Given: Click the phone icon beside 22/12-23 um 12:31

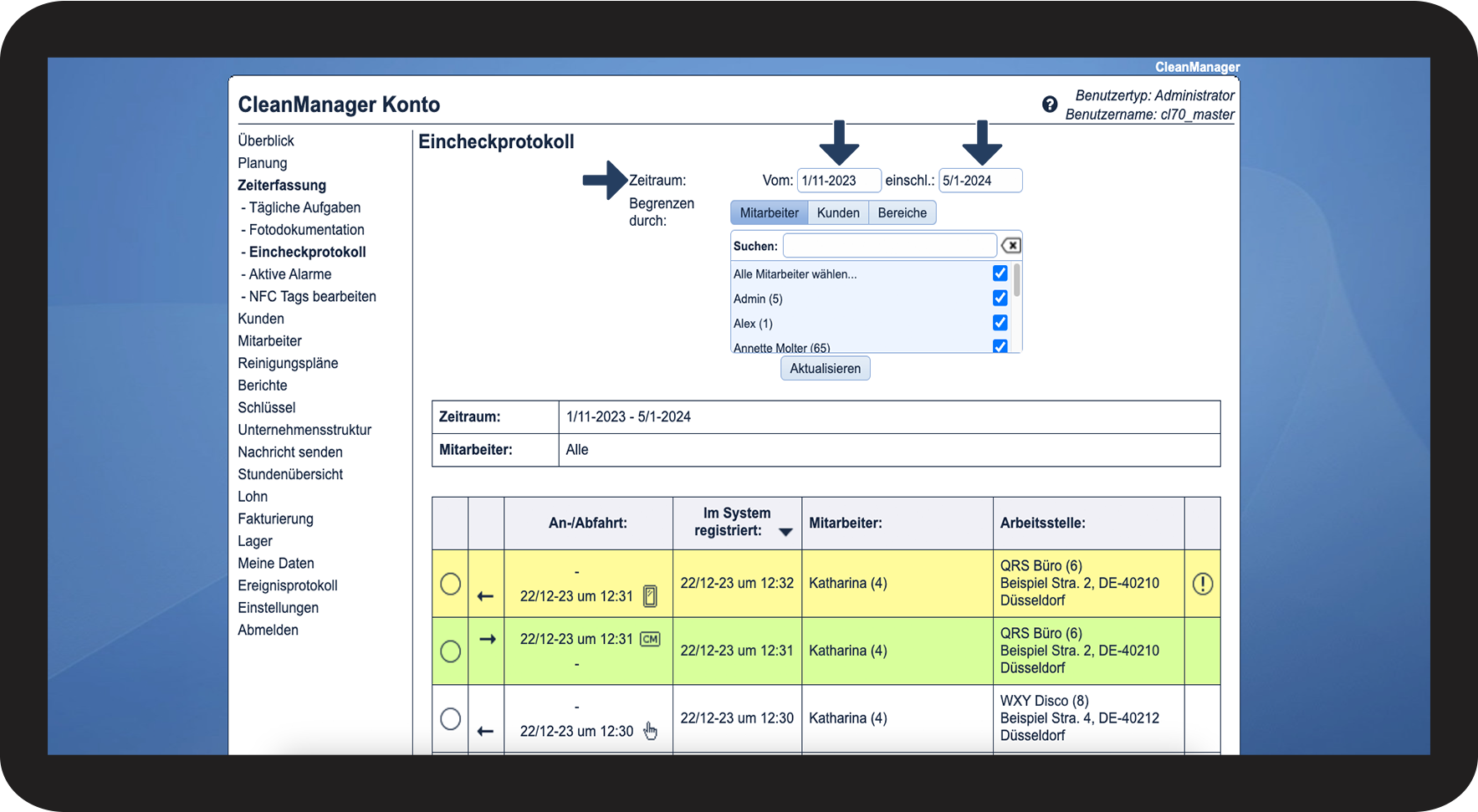Looking at the screenshot, I should (650, 596).
